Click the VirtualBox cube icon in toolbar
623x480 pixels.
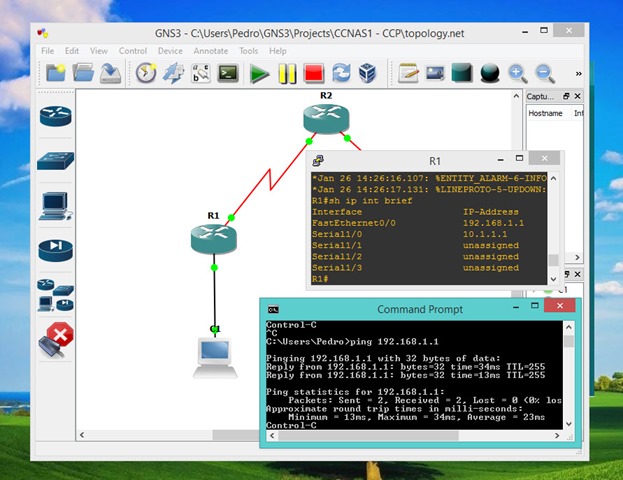tap(367, 73)
